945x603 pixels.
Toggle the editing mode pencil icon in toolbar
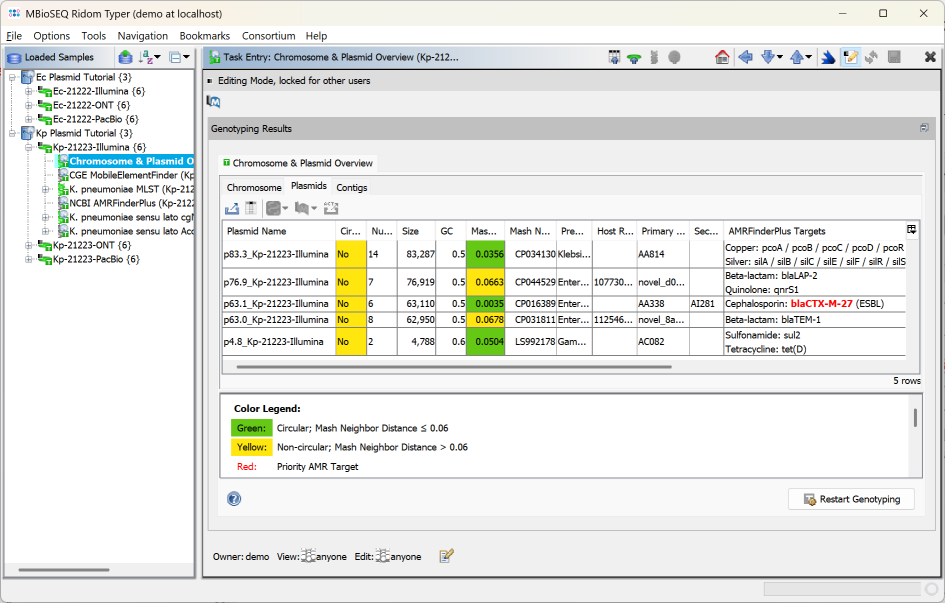850,57
